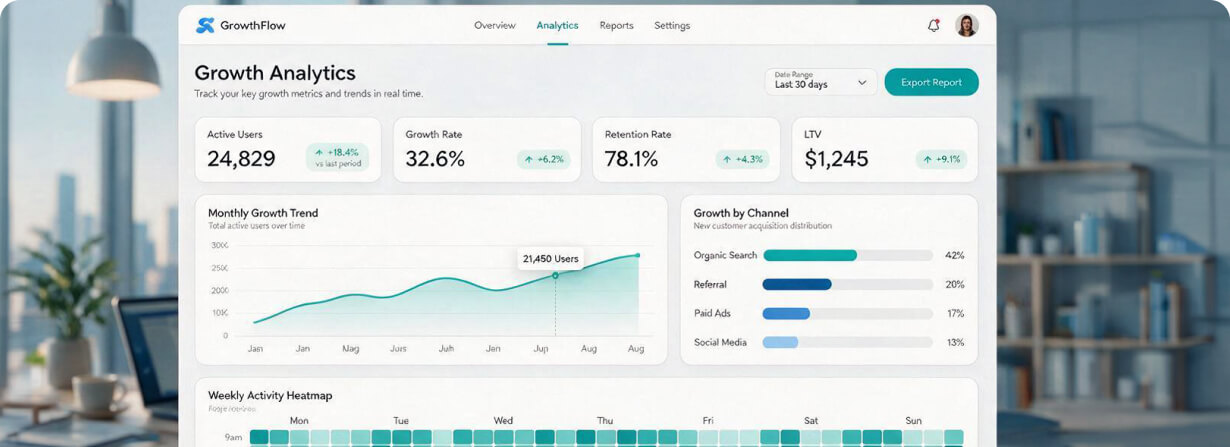Switch to the Reports tab
The height and width of the screenshot is (447, 1230).
coord(616,25)
